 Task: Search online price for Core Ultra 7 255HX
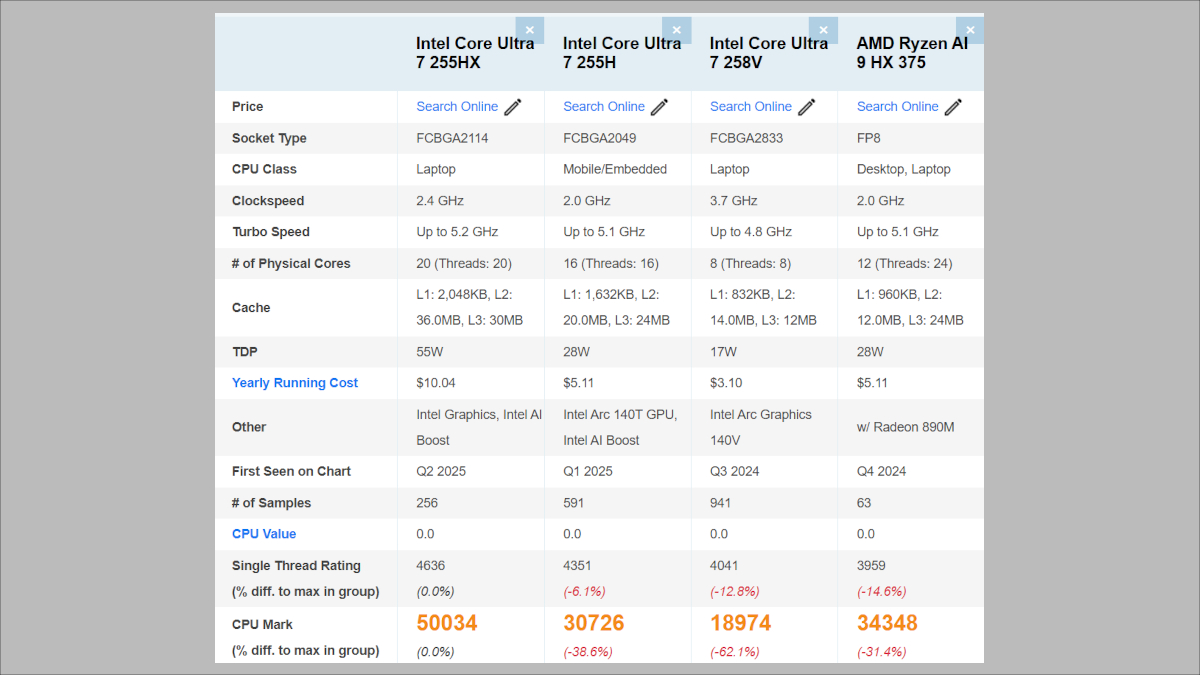click(x=457, y=107)
